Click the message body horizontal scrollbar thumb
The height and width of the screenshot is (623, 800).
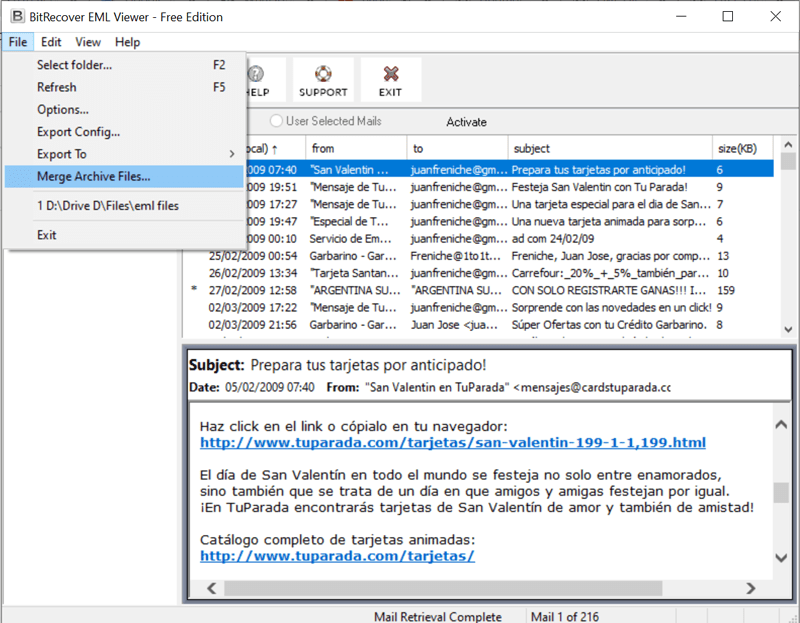[x=443, y=588]
